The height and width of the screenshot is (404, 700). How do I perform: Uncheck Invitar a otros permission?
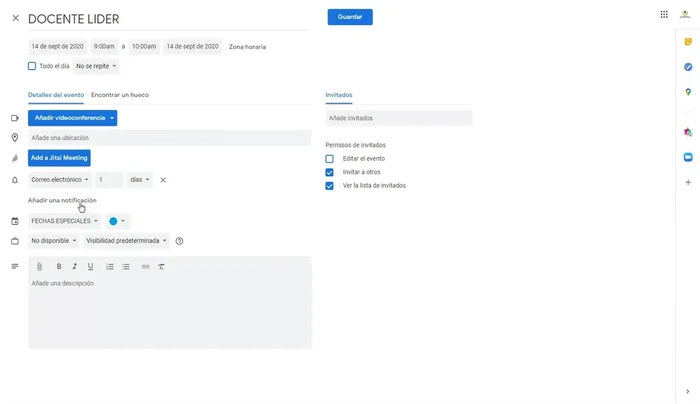coord(329,172)
